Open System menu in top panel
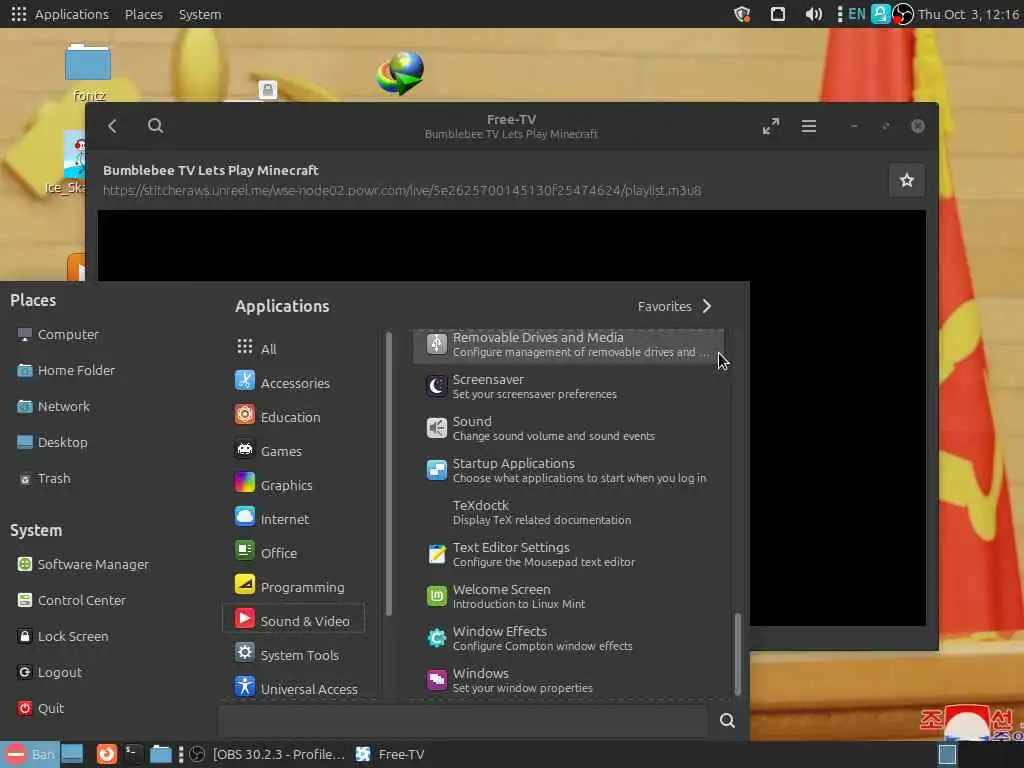The image size is (1024, 768). pos(200,14)
